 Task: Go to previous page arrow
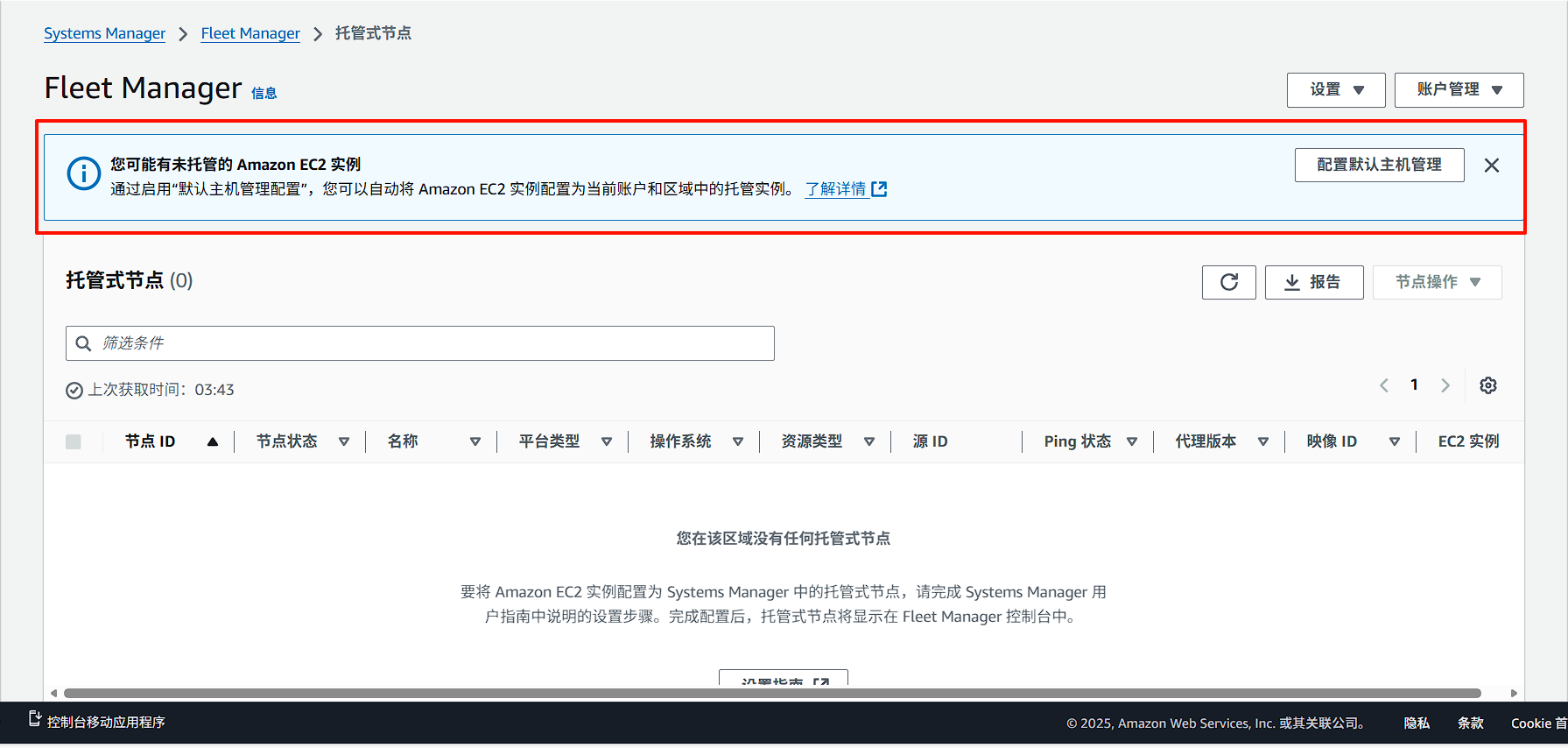pos(1384,385)
